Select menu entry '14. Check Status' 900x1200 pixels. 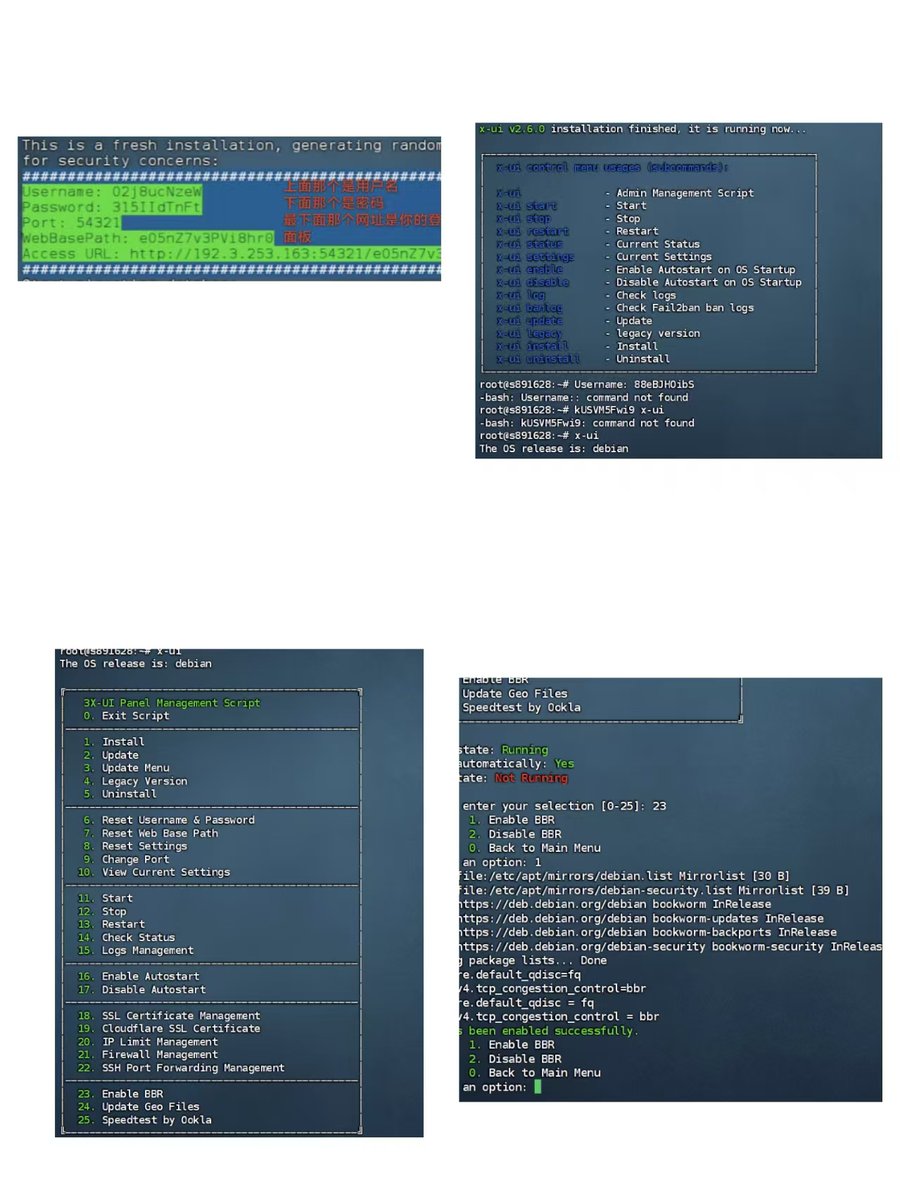(x=127, y=937)
